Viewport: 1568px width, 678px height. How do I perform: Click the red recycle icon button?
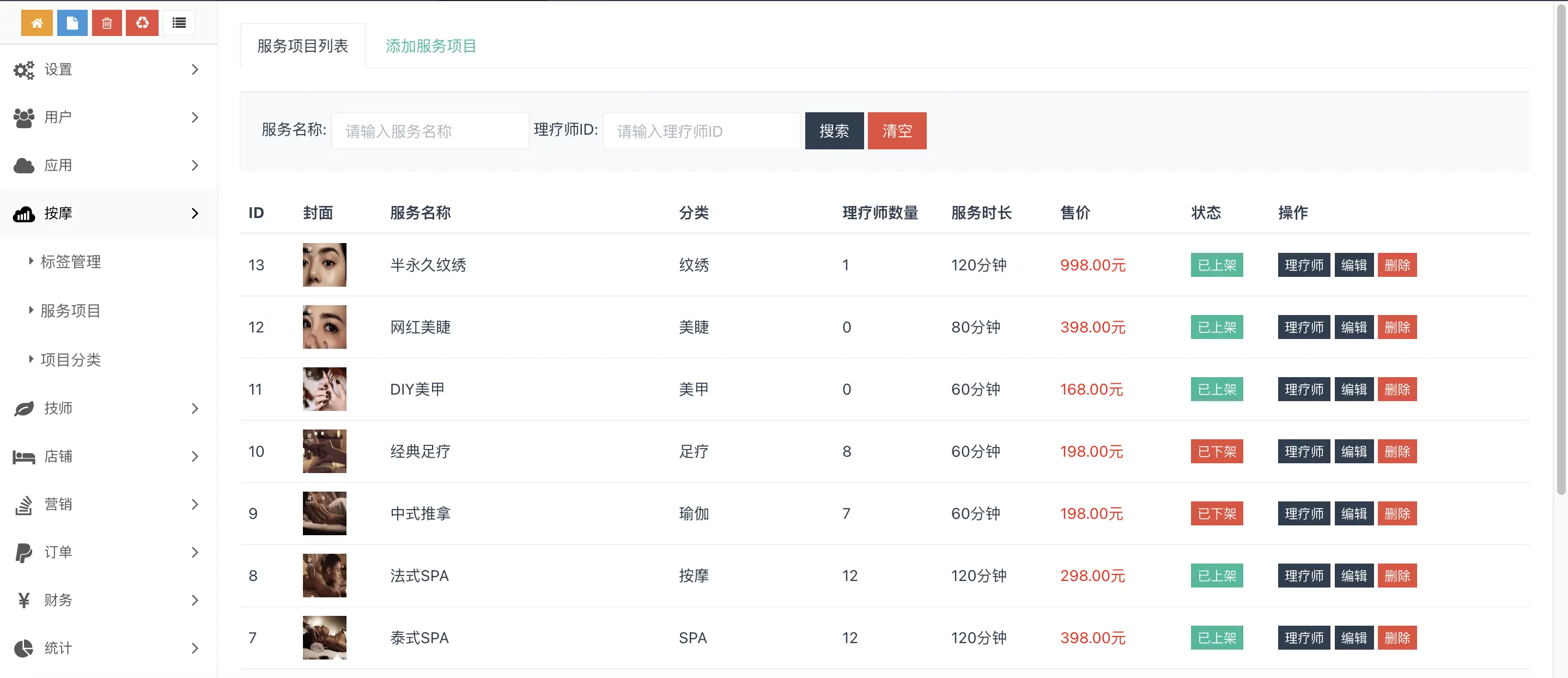coord(142,22)
